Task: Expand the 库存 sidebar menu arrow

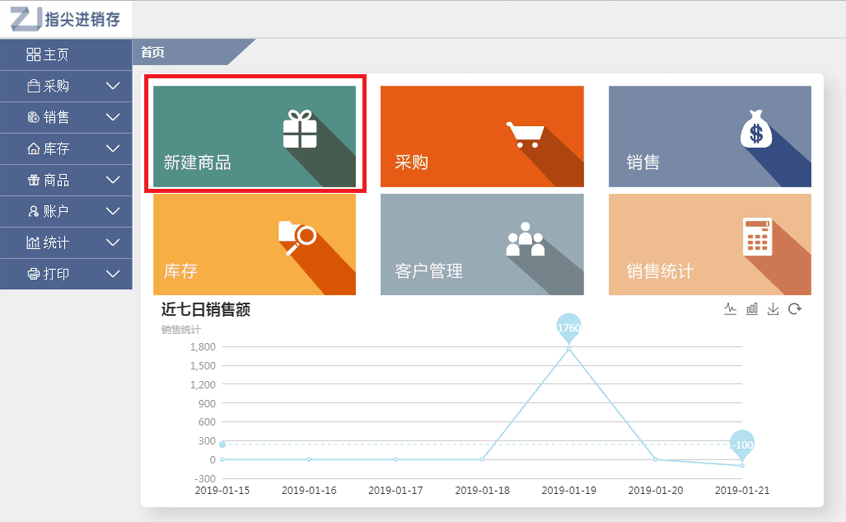Action: tap(113, 149)
